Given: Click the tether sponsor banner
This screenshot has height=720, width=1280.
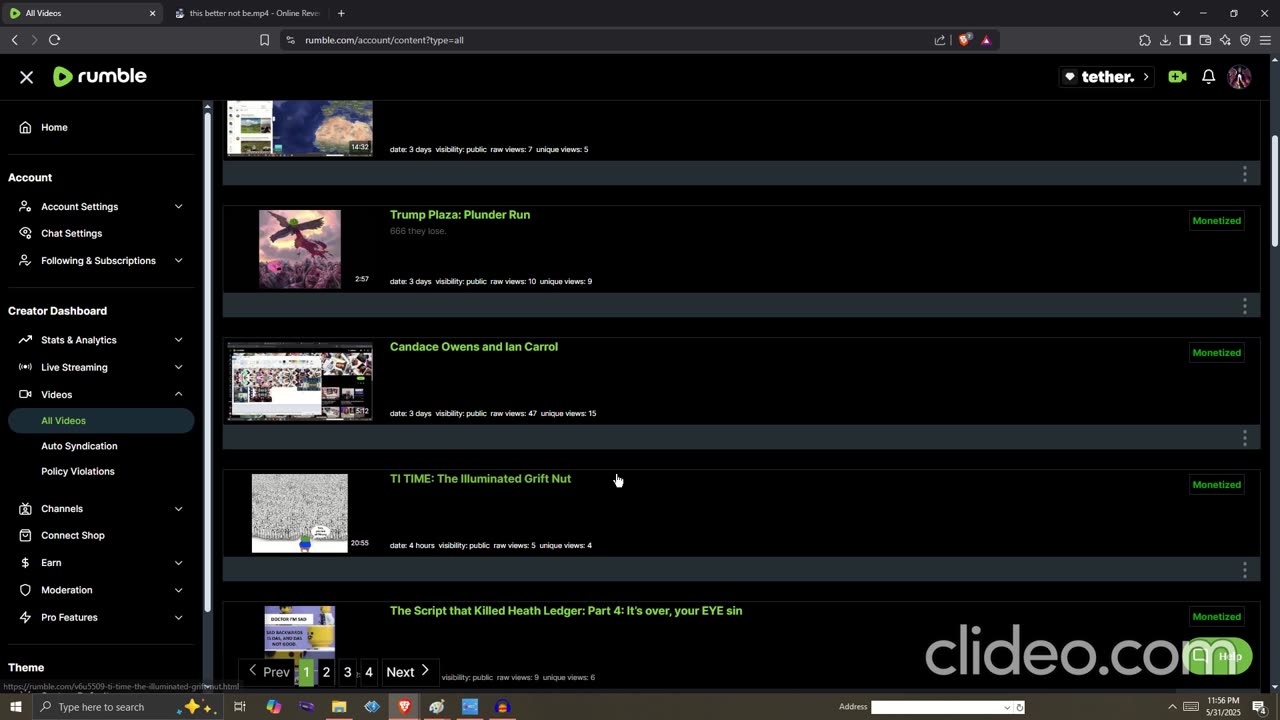Looking at the screenshot, I should [1108, 77].
